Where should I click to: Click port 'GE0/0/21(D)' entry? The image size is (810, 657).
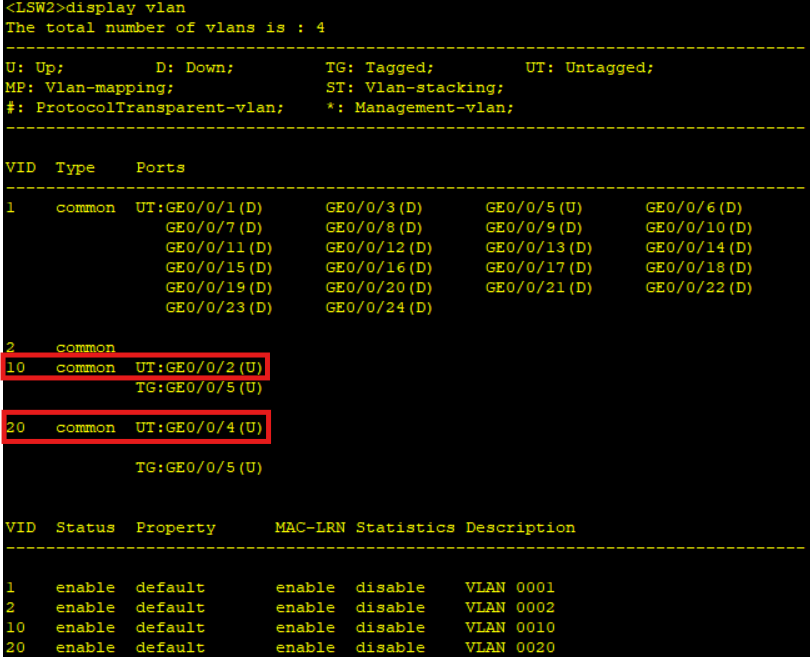[539, 288]
